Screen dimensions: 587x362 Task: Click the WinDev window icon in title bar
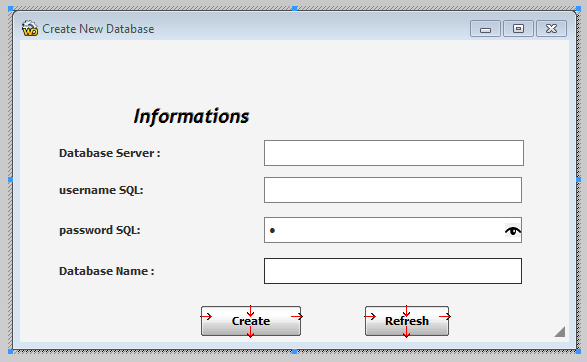(x=30, y=28)
